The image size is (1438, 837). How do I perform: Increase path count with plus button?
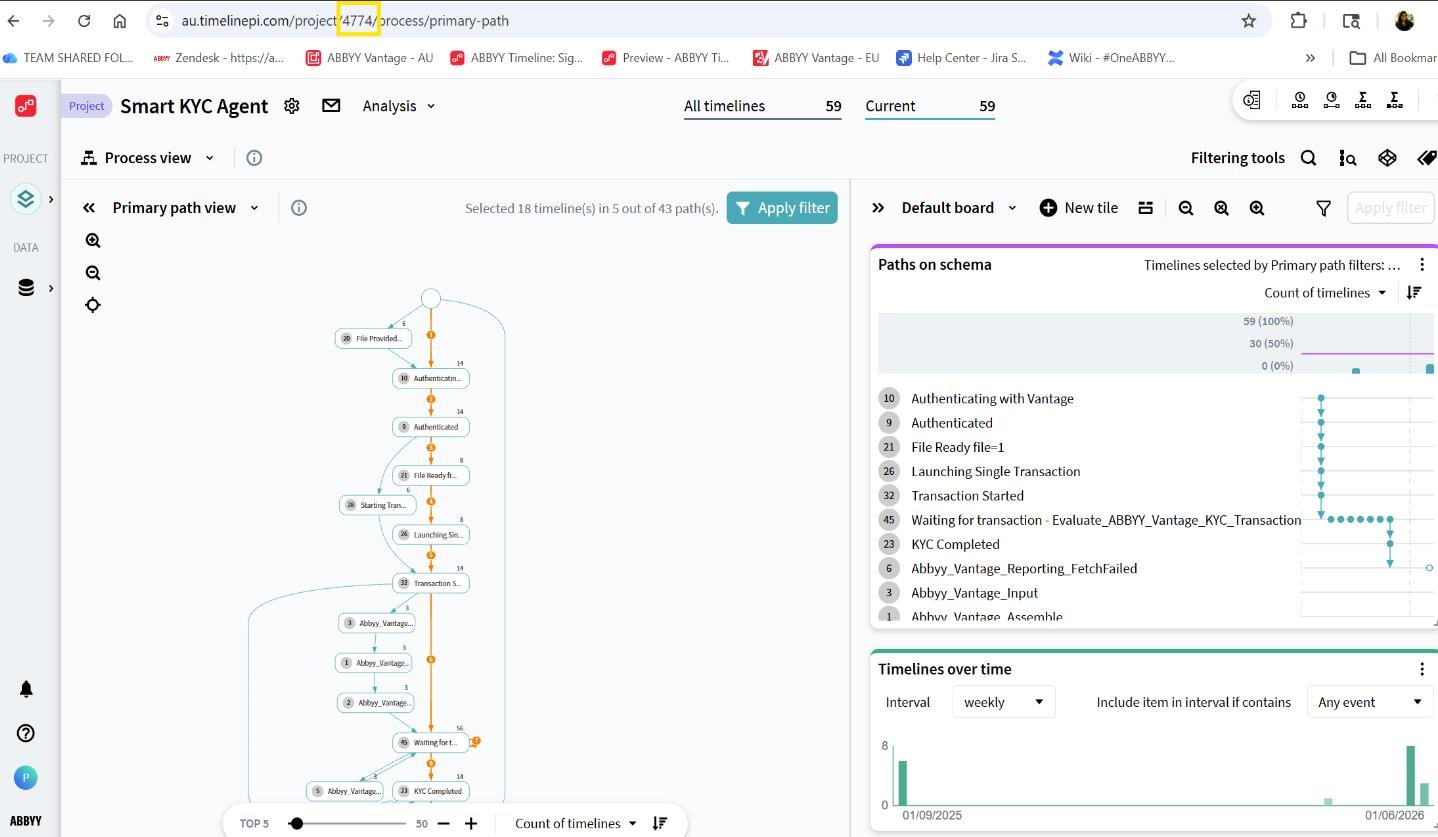(x=471, y=823)
